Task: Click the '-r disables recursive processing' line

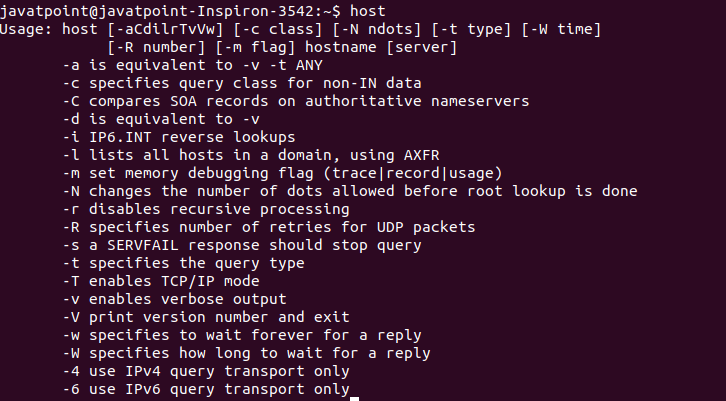Action: pos(206,209)
